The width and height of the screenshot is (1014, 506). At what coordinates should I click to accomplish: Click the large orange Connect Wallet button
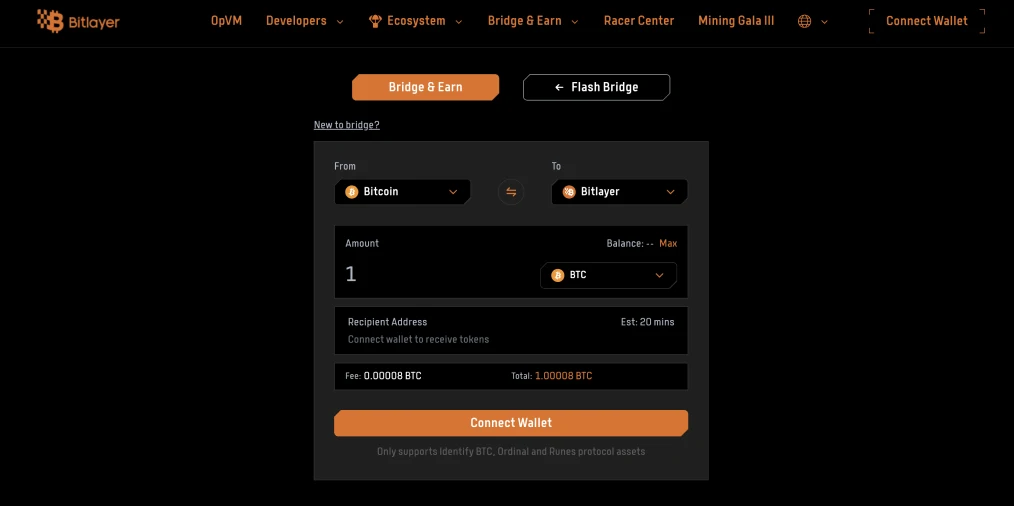pos(511,423)
